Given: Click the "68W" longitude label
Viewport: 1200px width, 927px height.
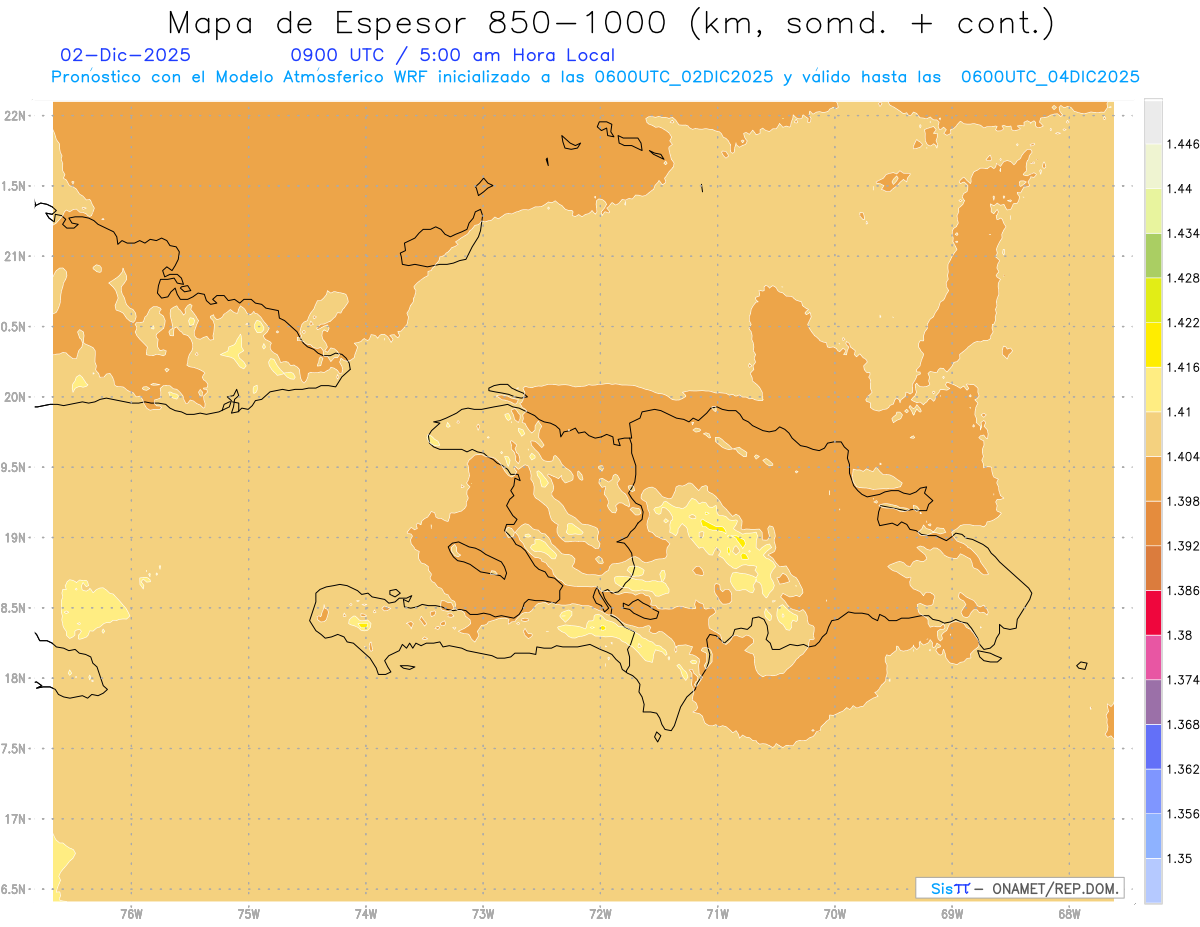Looking at the screenshot, I should point(1069,913).
